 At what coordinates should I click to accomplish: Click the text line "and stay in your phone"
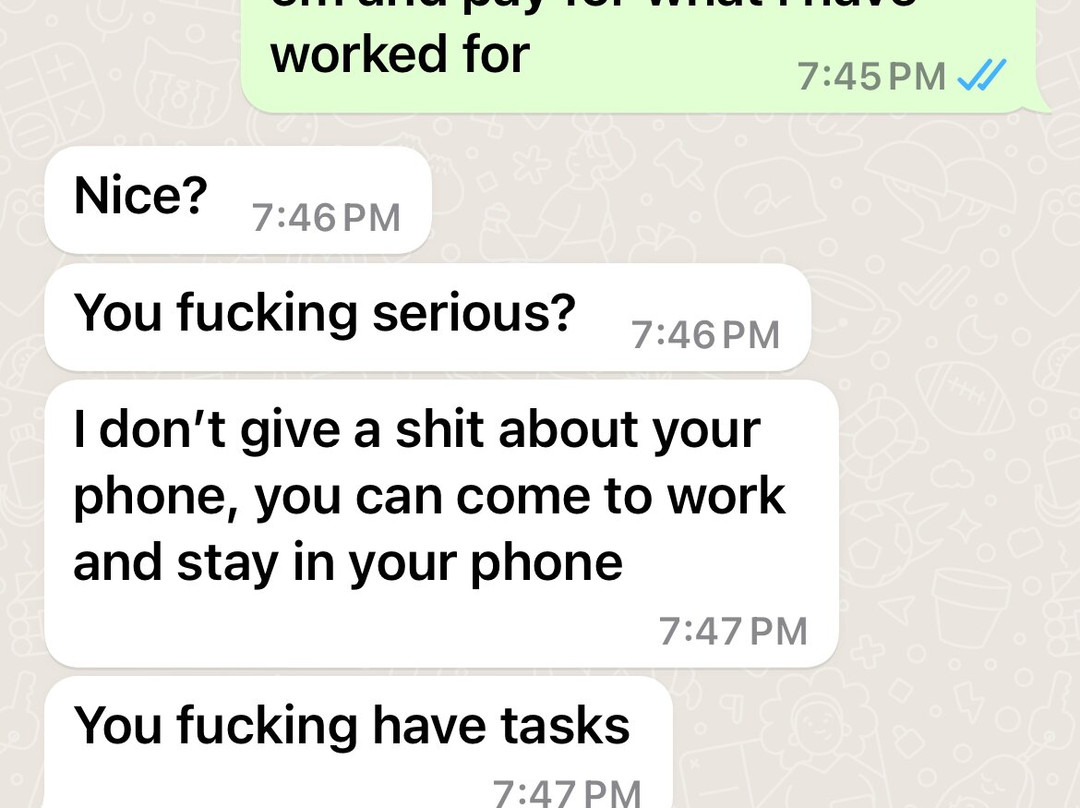tap(348, 562)
